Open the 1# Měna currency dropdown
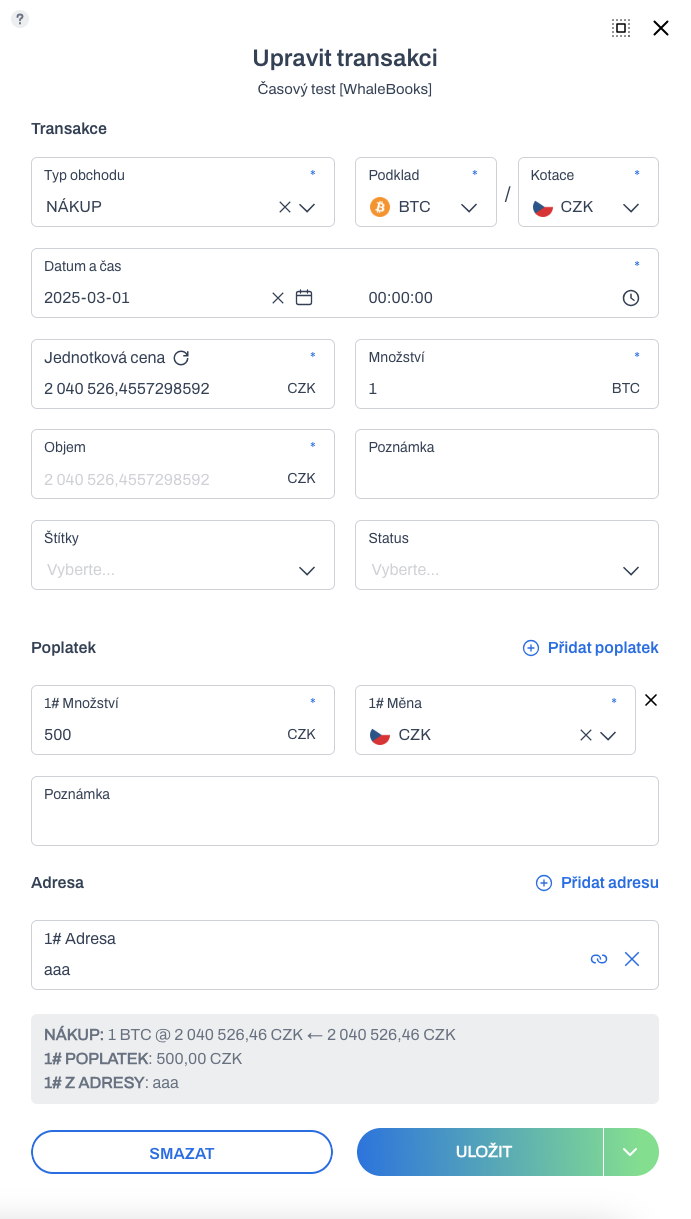Image resolution: width=691 pixels, height=1219 pixels. click(608, 735)
